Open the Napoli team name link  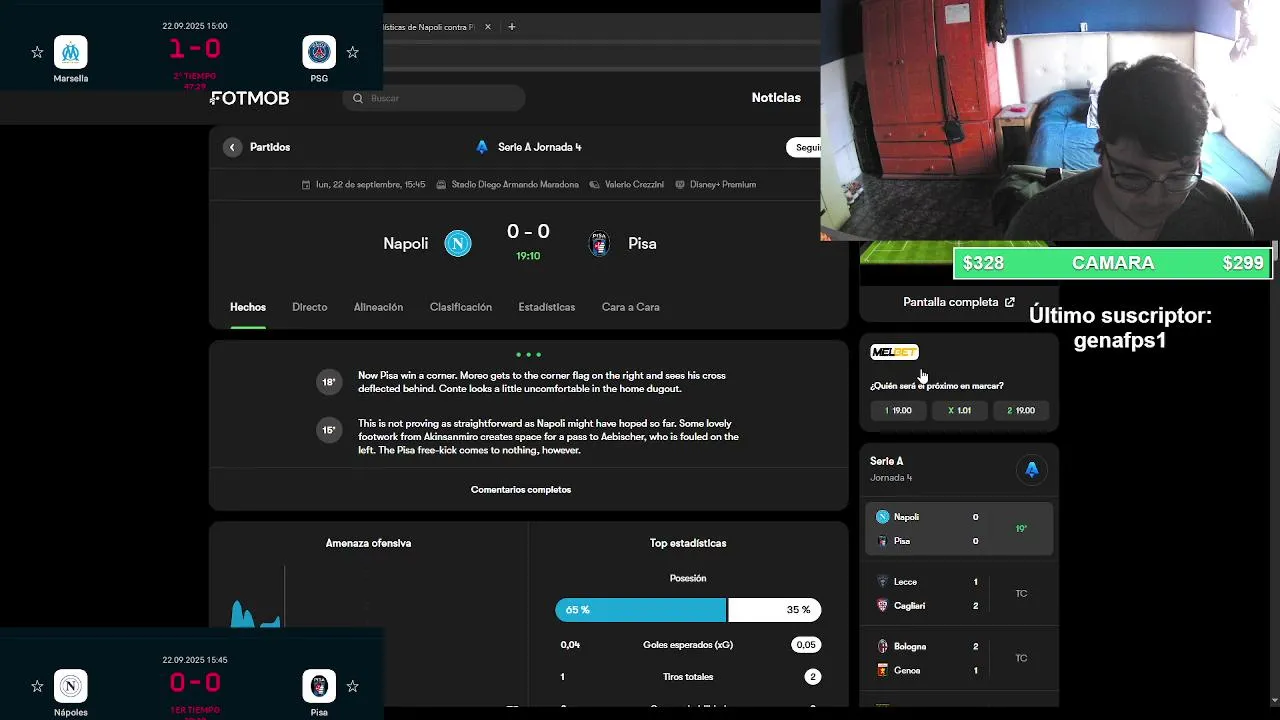pyautogui.click(x=405, y=243)
